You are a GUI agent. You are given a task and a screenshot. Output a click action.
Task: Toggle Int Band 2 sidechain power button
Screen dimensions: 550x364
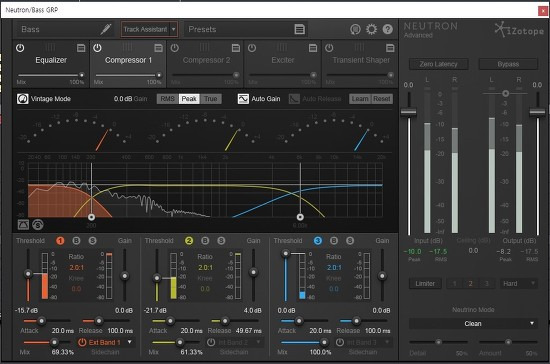click(211, 342)
